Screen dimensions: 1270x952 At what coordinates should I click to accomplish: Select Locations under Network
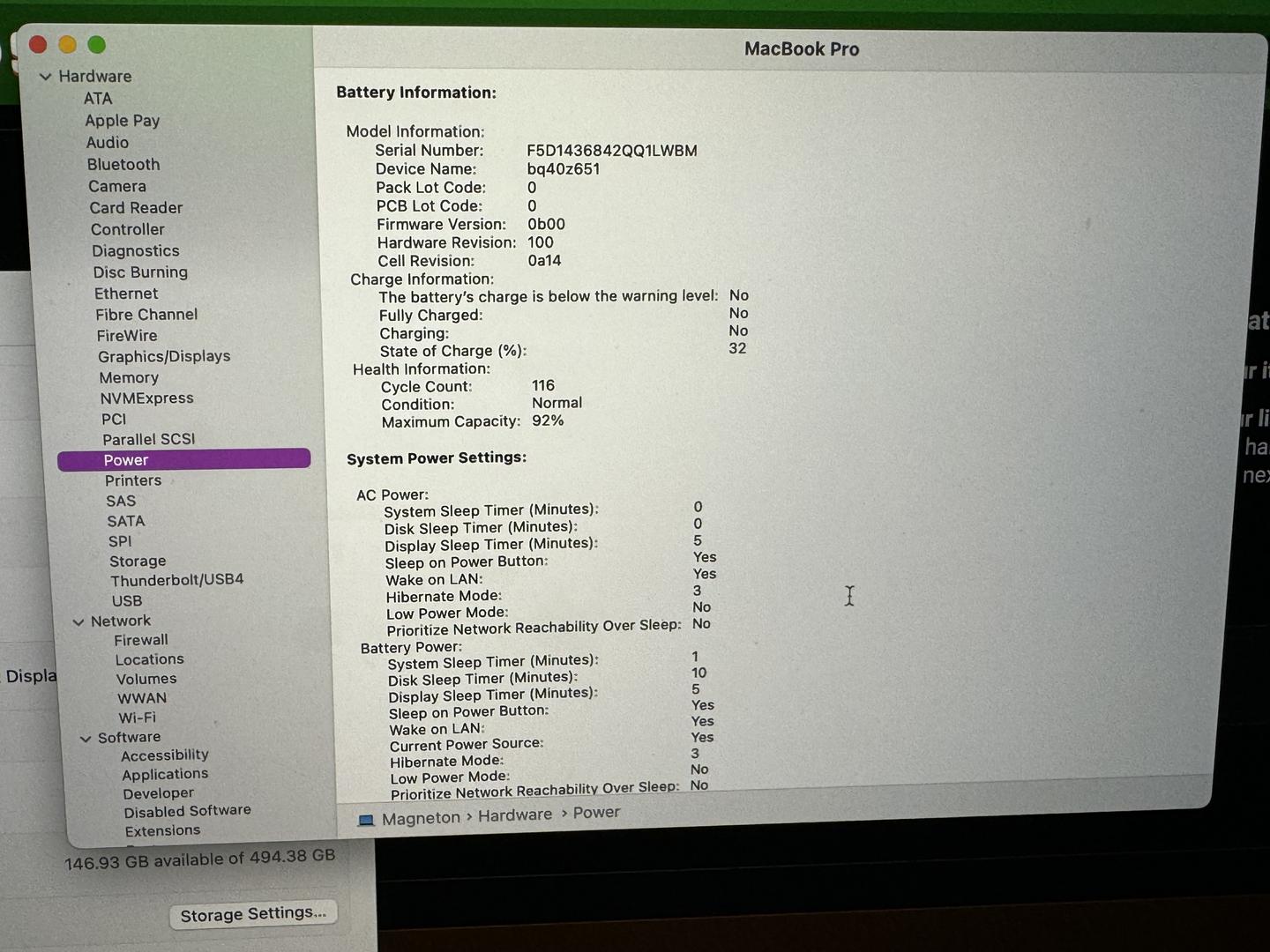pyautogui.click(x=149, y=660)
